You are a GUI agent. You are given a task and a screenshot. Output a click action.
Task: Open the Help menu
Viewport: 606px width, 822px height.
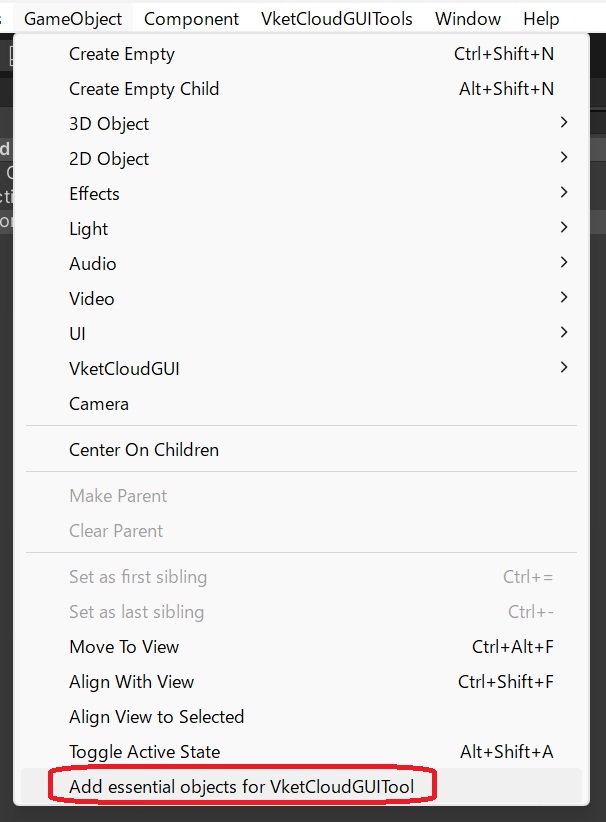(x=541, y=18)
